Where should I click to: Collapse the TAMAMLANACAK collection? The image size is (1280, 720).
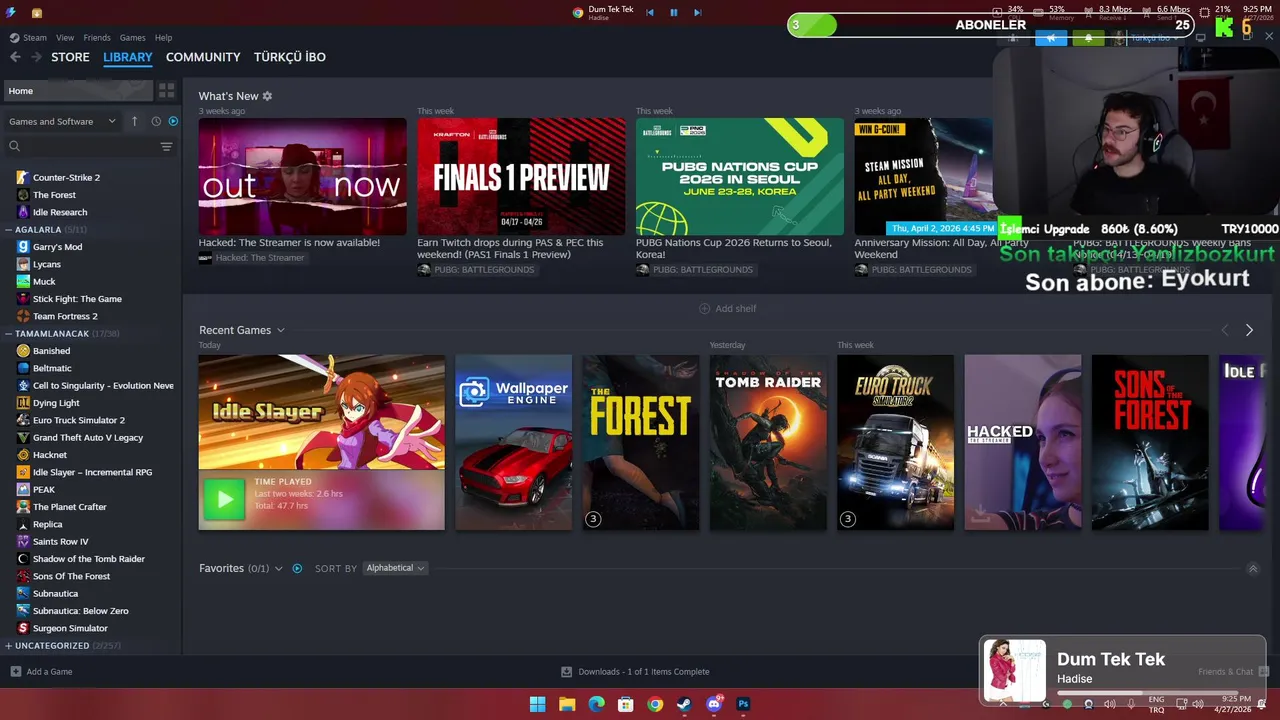(8, 333)
